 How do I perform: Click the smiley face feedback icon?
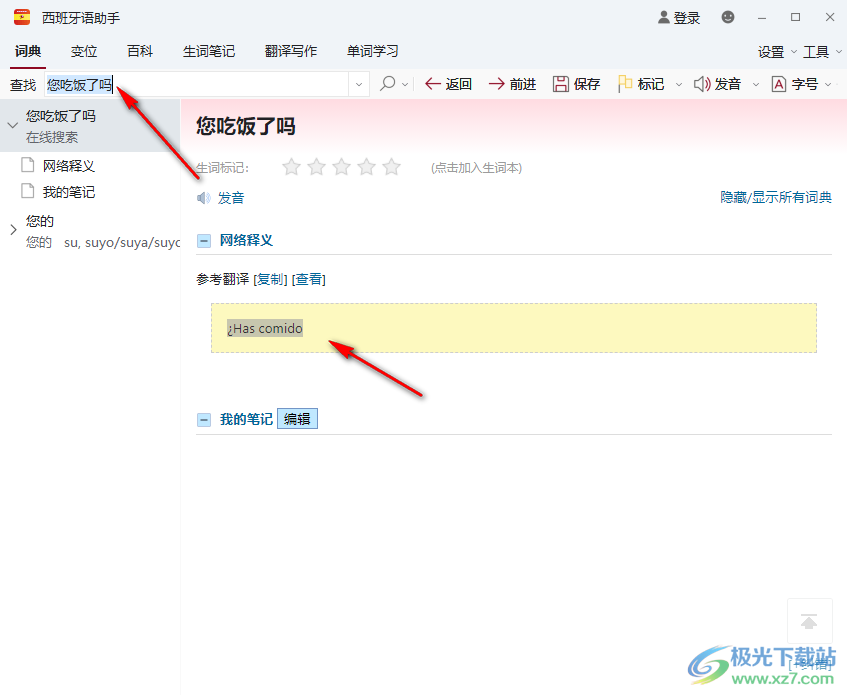tap(728, 17)
